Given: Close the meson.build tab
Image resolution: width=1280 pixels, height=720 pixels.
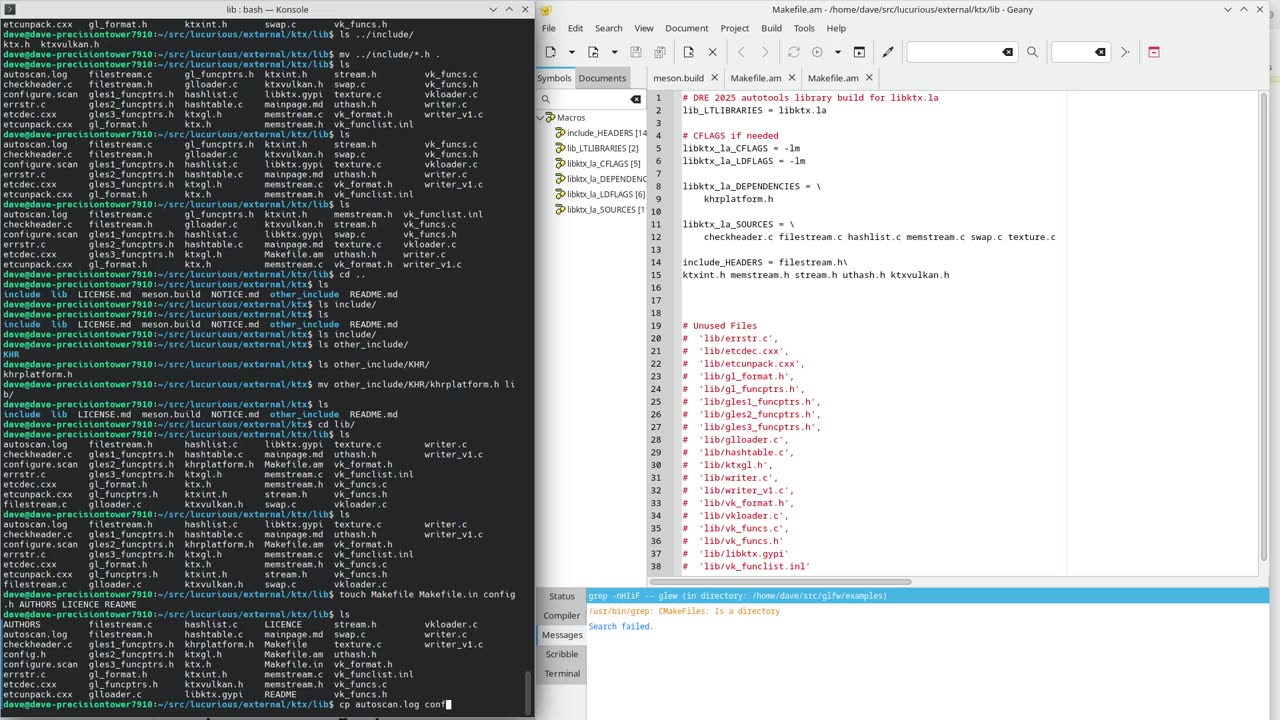Looking at the screenshot, I should tap(716, 78).
